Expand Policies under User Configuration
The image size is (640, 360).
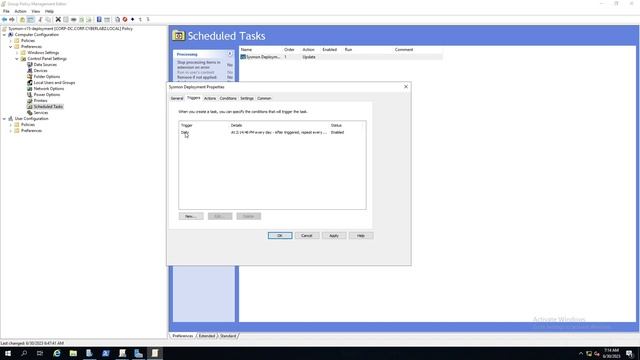[x=11, y=124]
